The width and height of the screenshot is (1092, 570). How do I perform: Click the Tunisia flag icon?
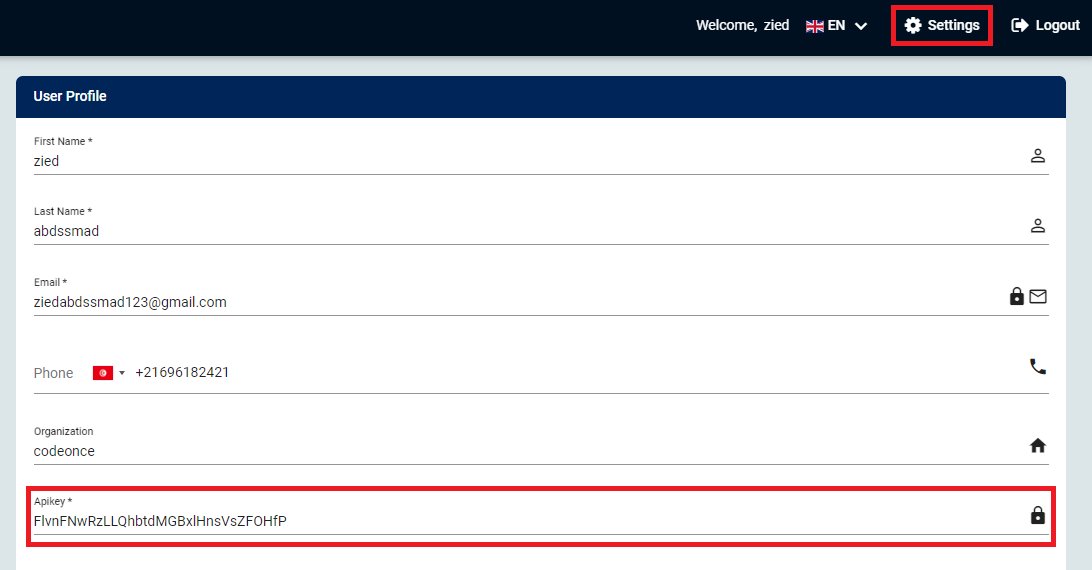coord(103,373)
